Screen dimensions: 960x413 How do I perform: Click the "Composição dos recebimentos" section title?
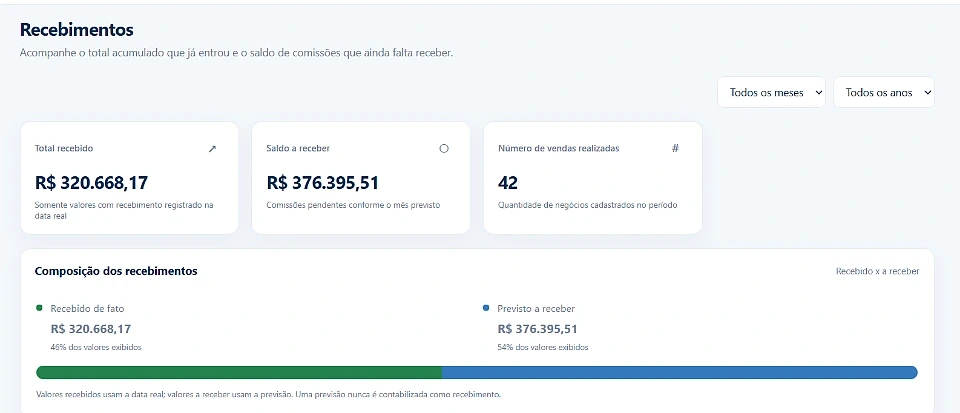coord(116,271)
